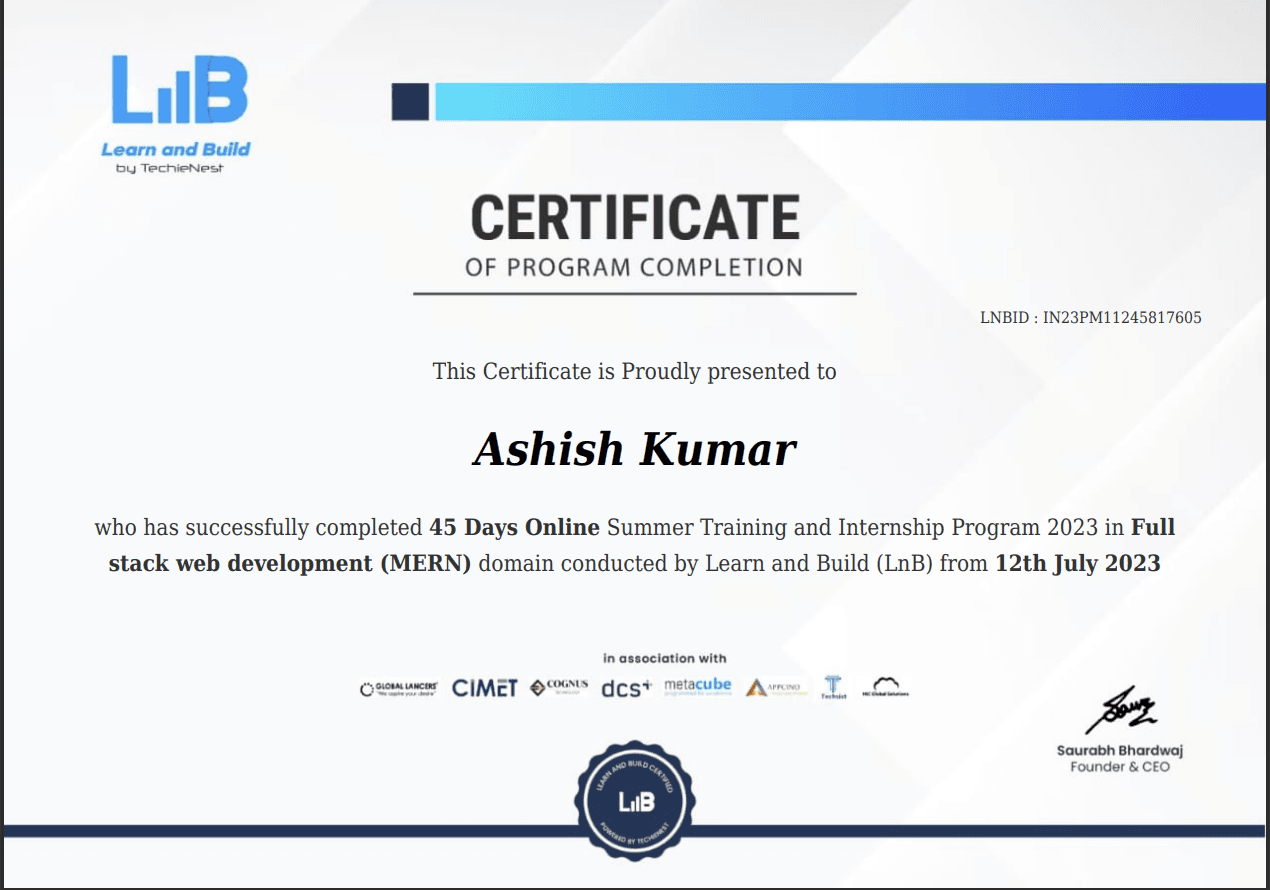1270x890 pixels.
Task: Click the date '12th July 2023'
Action: 1078,563
